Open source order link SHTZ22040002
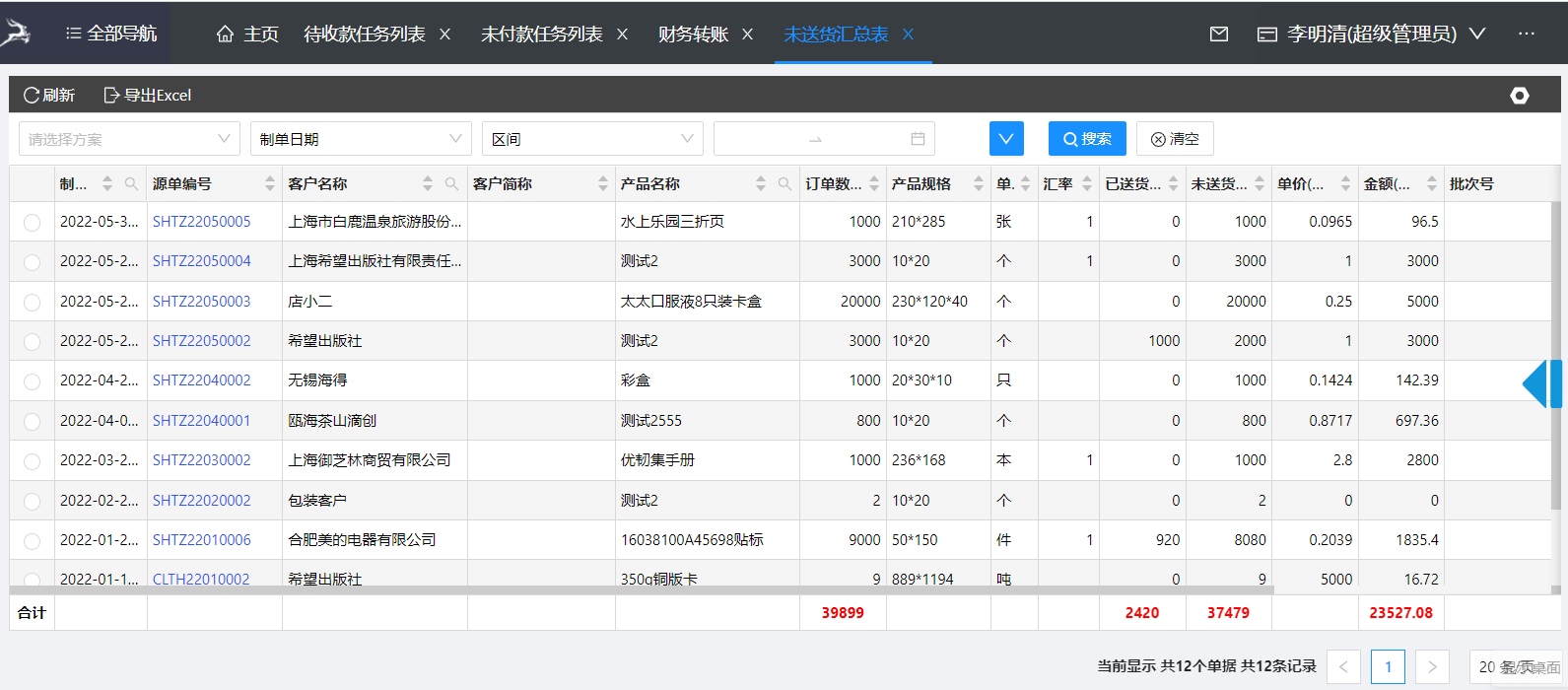1568x690 pixels. [x=202, y=380]
